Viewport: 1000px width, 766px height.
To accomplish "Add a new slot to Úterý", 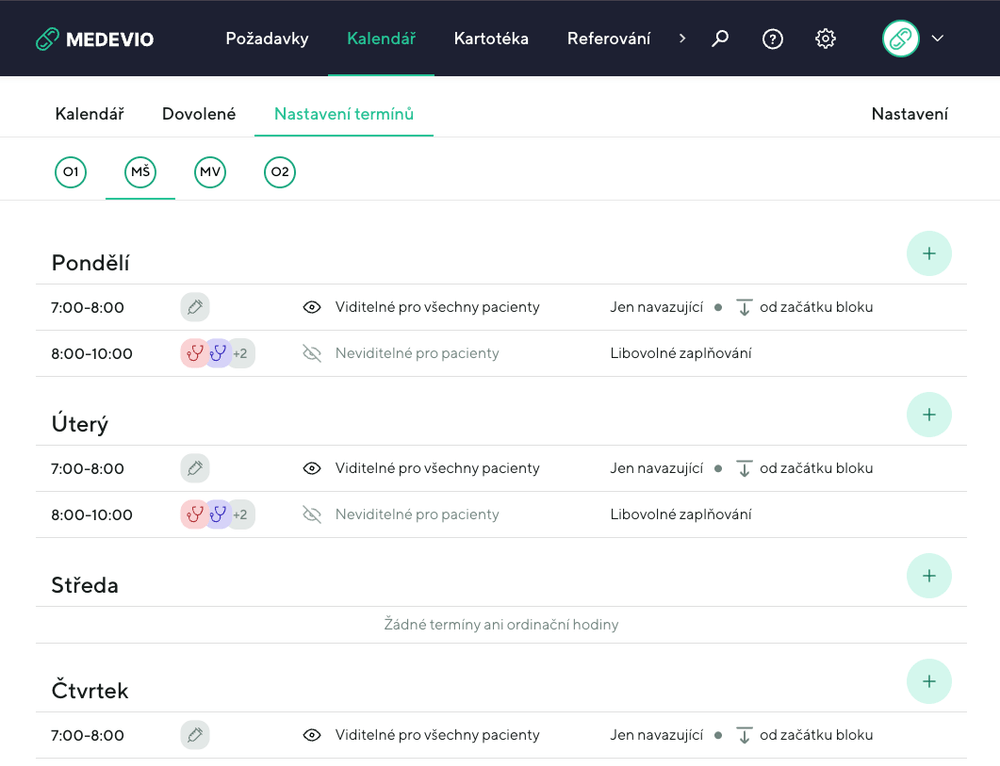I will 928,414.
